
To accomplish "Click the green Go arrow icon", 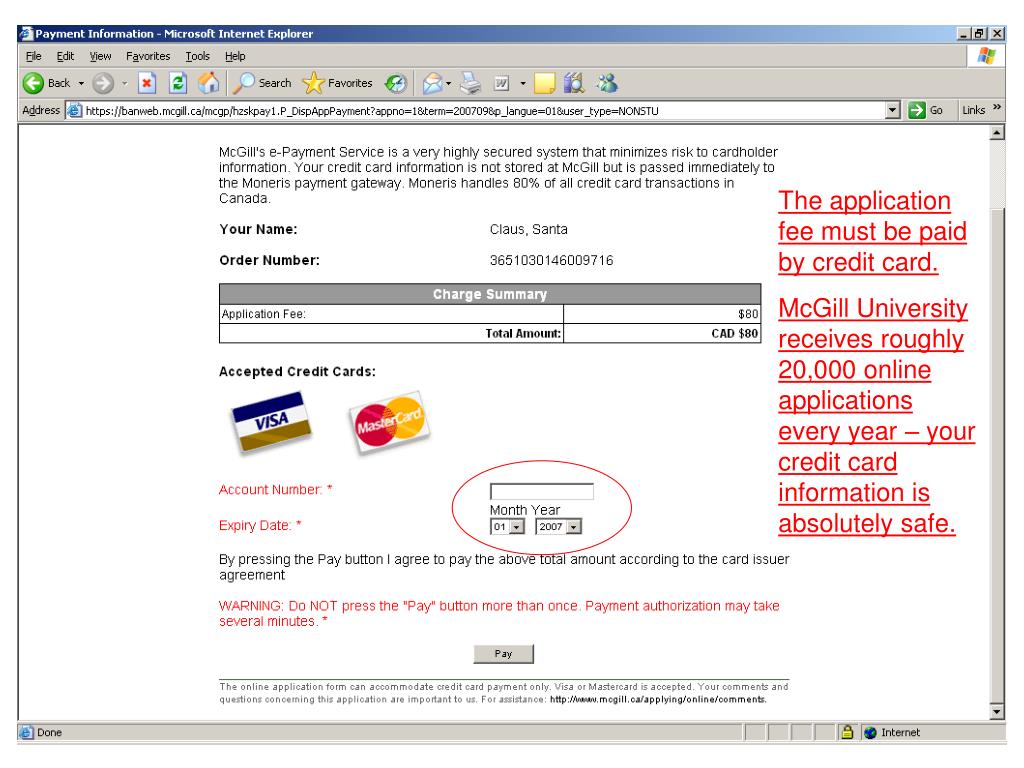I will (917, 110).
